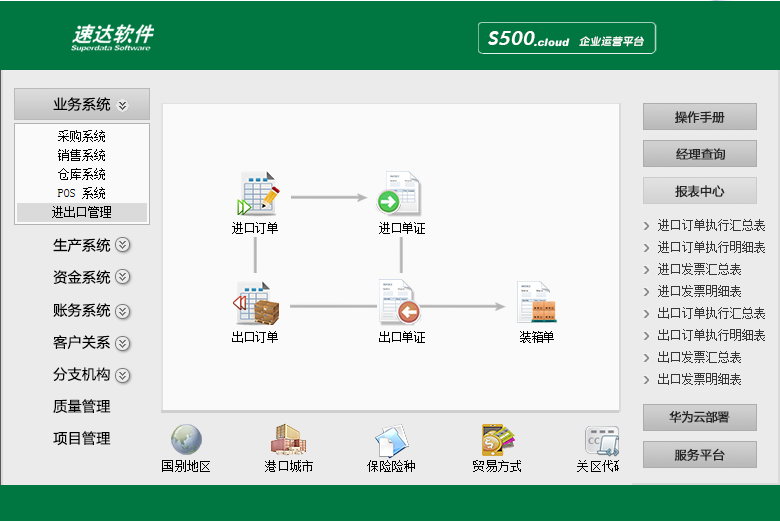Open the 出口单证 export document icon
This screenshot has height=522, width=780.
click(399, 302)
